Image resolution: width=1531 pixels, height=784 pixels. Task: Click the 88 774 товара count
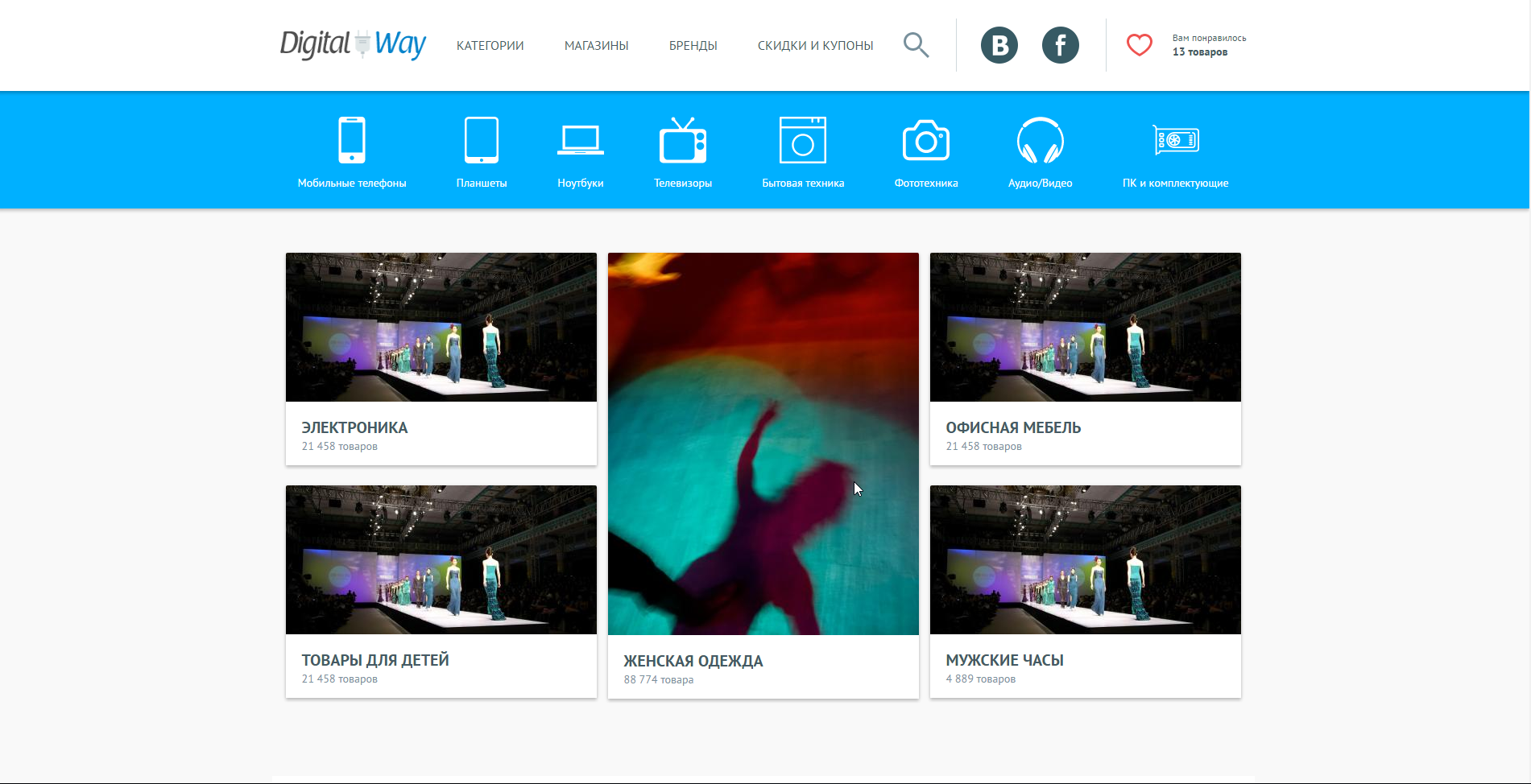[659, 680]
